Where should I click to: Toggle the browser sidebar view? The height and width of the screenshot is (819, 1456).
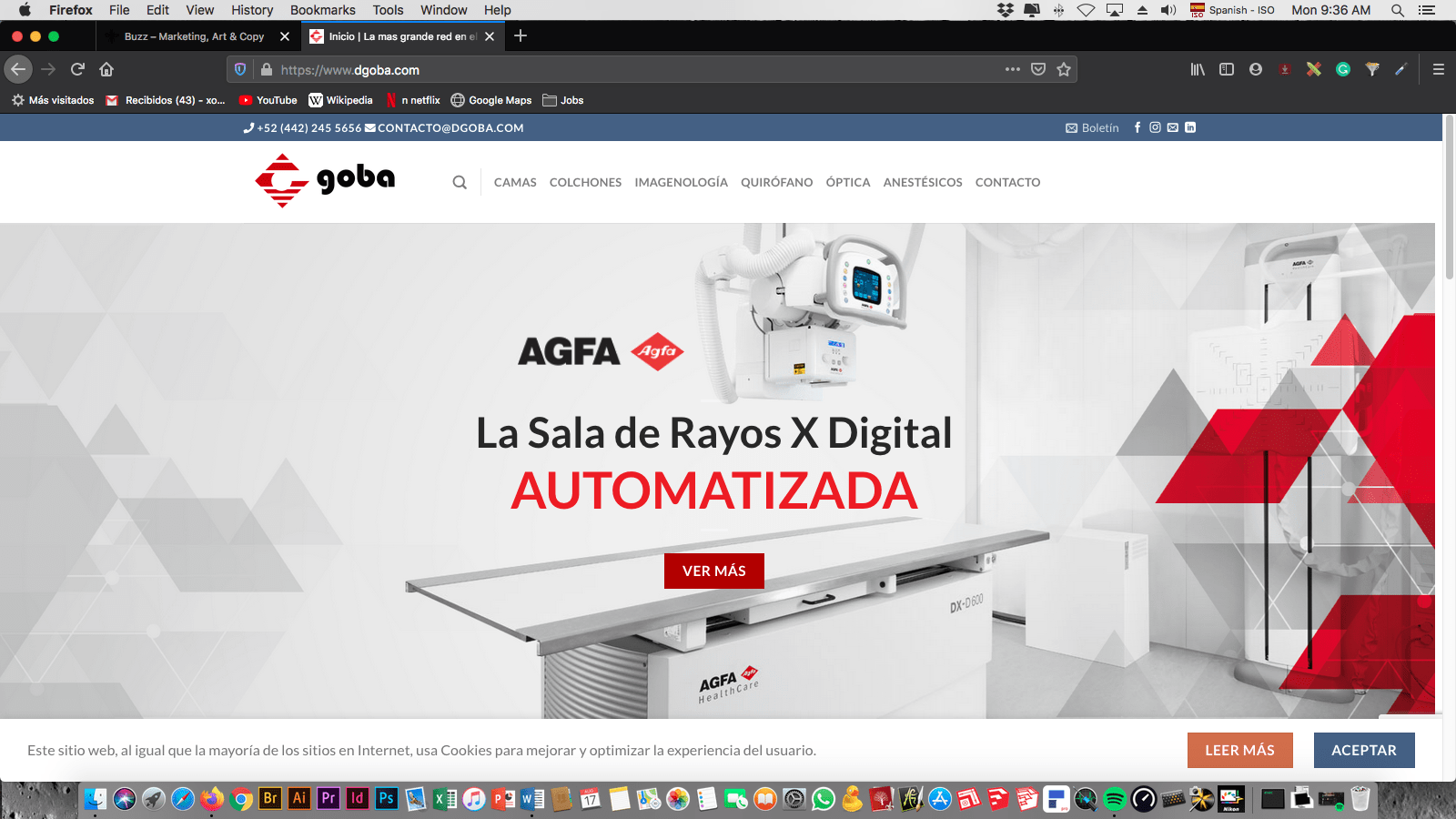point(1227,68)
